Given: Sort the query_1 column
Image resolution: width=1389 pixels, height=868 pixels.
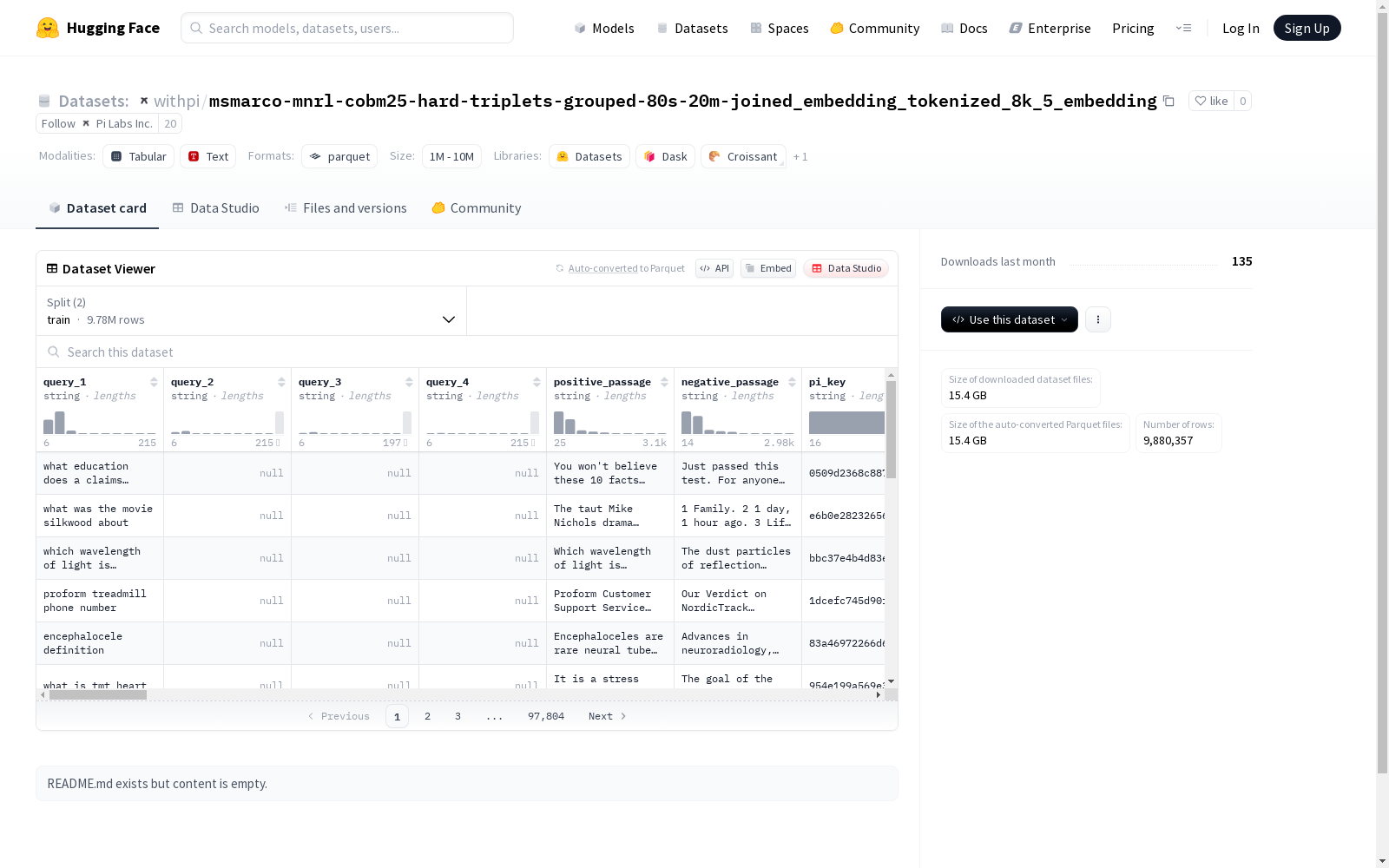Looking at the screenshot, I should pos(154,382).
